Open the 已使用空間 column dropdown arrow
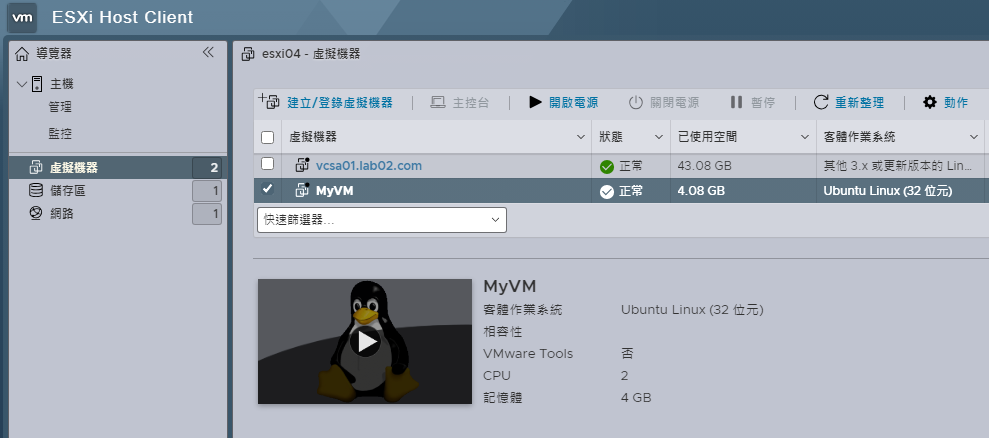The image size is (989, 438). click(805, 137)
